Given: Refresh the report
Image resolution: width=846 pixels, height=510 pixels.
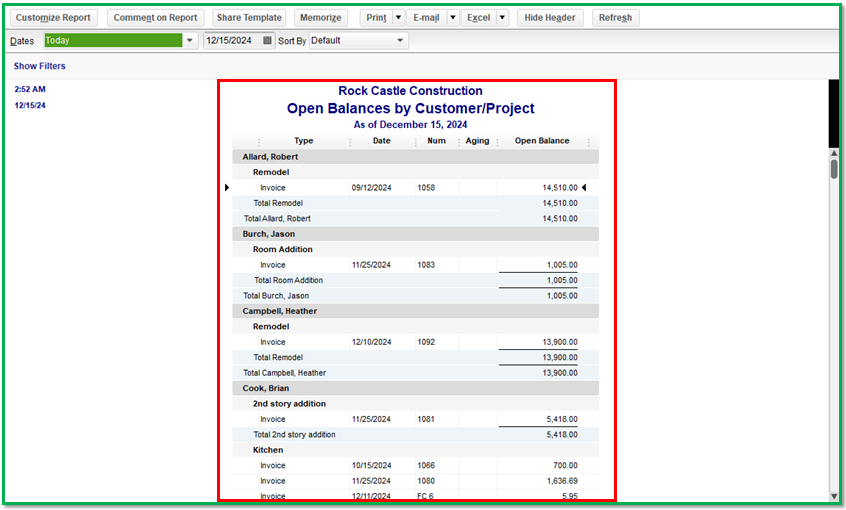Looking at the screenshot, I should [x=615, y=18].
